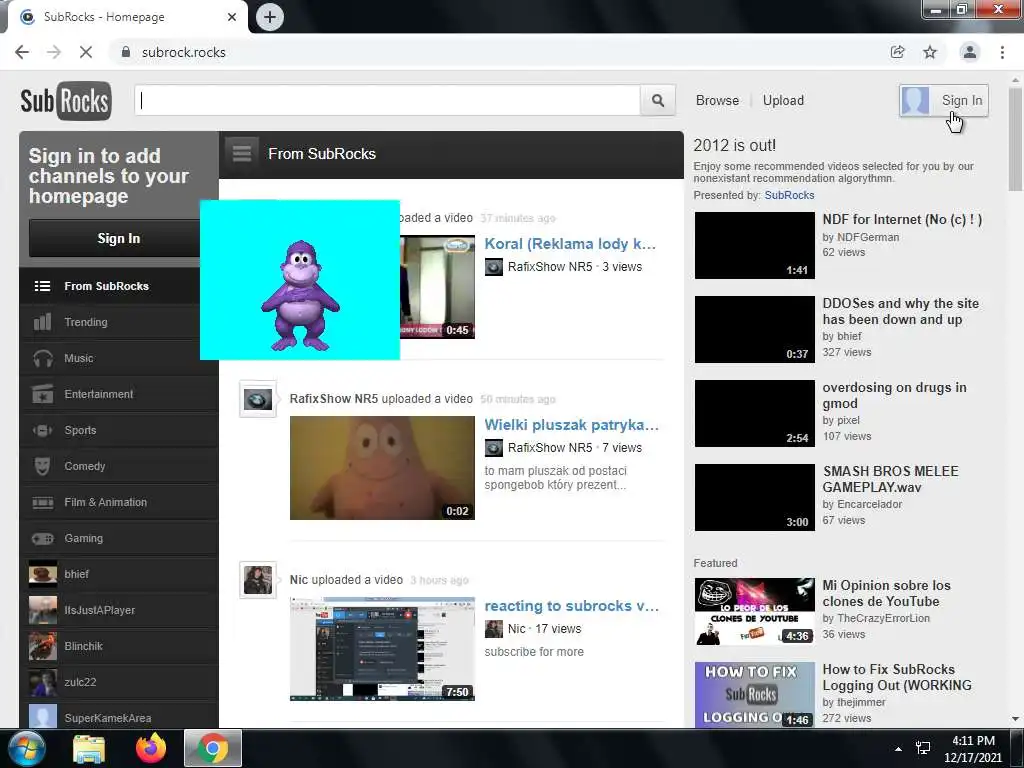The width and height of the screenshot is (1024, 768).
Task: Click the search magnifier button
Action: pyautogui.click(x=658, y=101)
